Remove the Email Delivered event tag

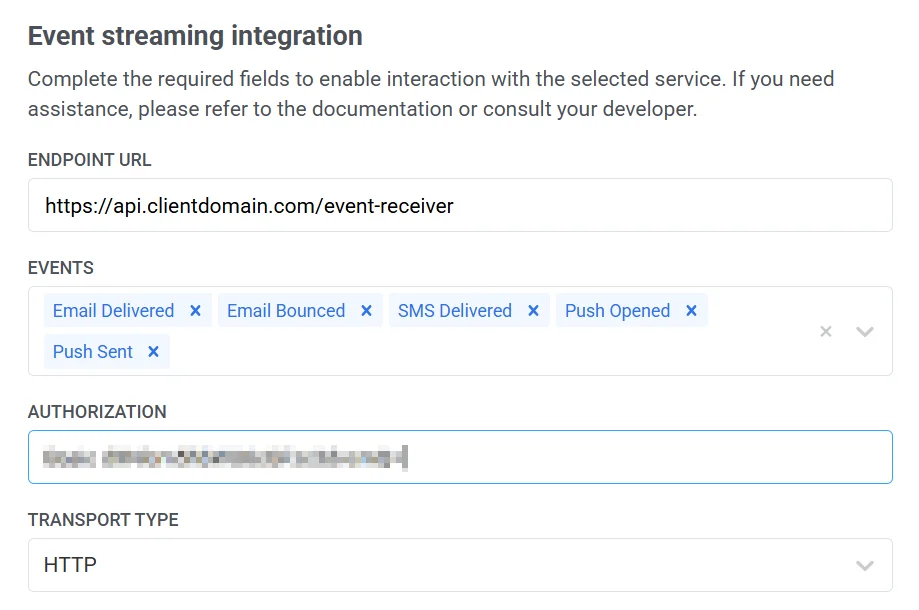coord(195,311)
